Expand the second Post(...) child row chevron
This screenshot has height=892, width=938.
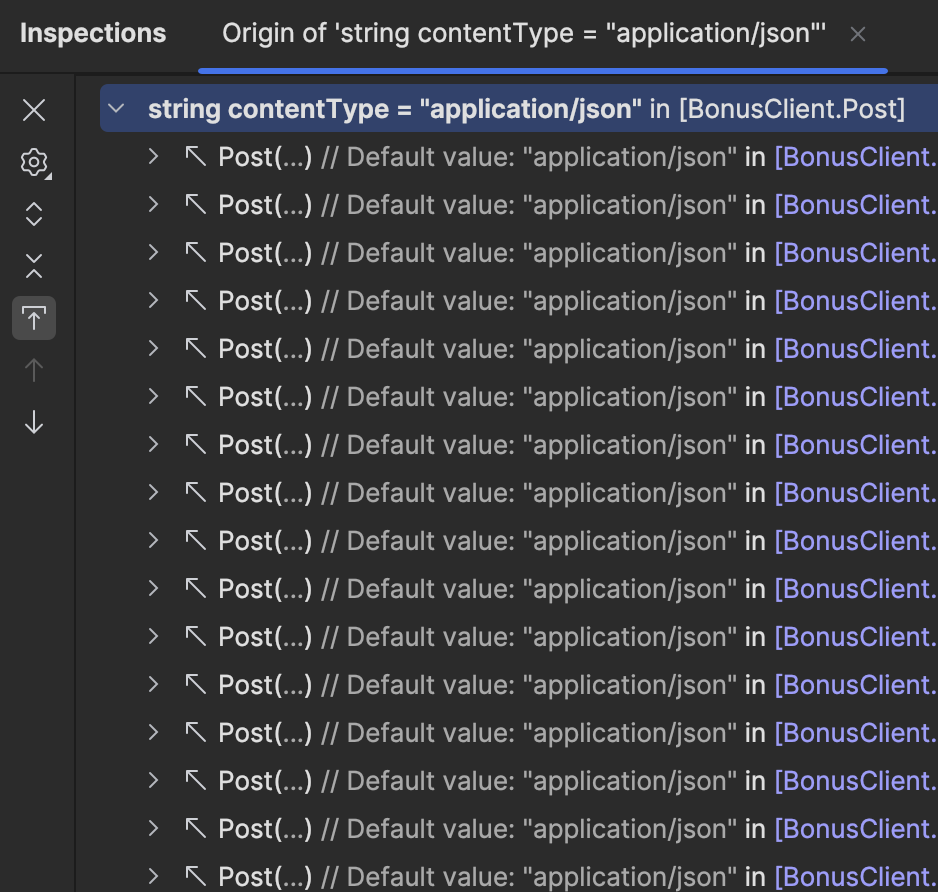[153, 205]
